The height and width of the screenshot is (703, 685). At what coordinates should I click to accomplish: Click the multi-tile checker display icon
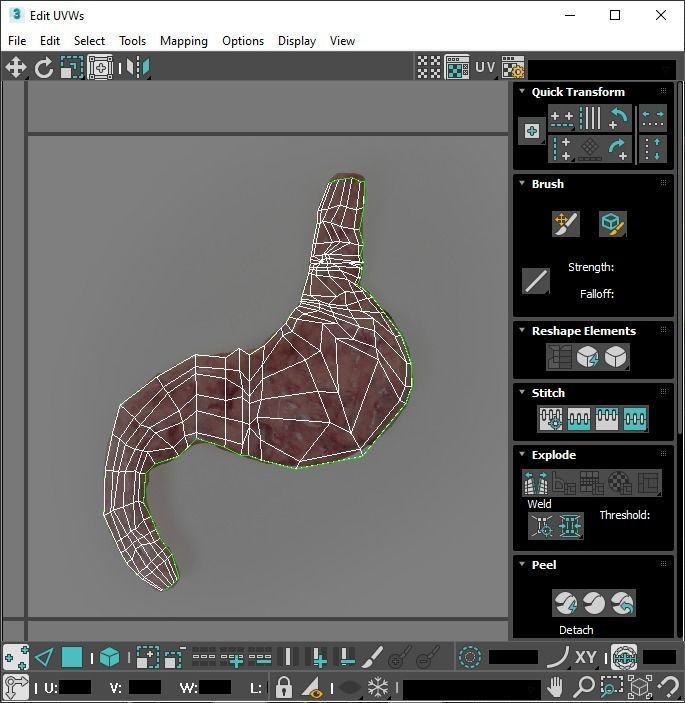tap(429, 67)
